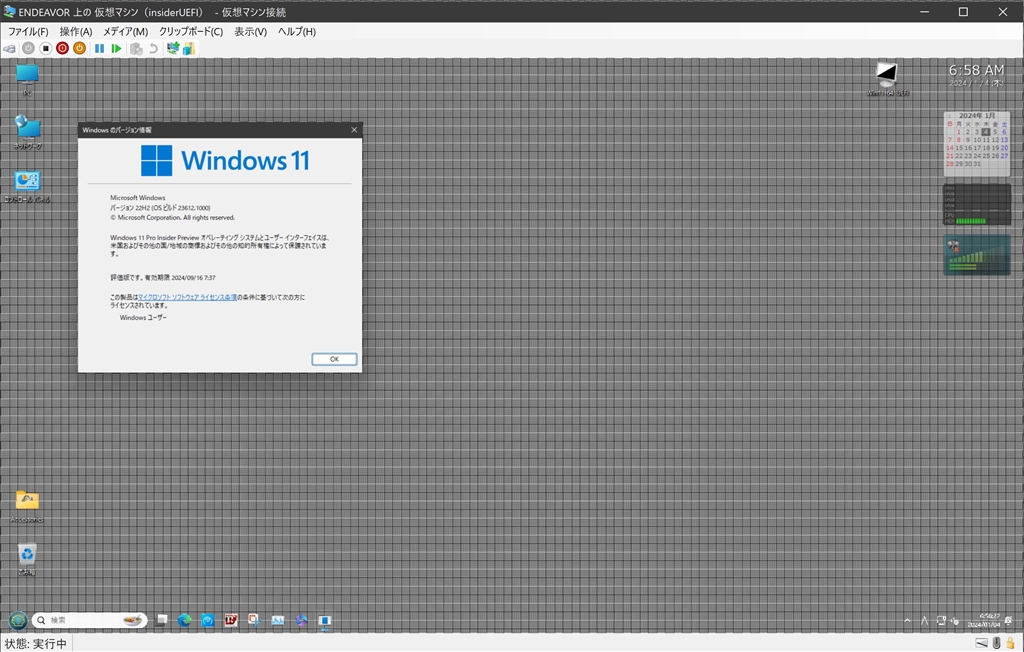Open the ファイル(F) menu
The width and height of the screenshot is (1024, 652).
[x=28, y=31]
